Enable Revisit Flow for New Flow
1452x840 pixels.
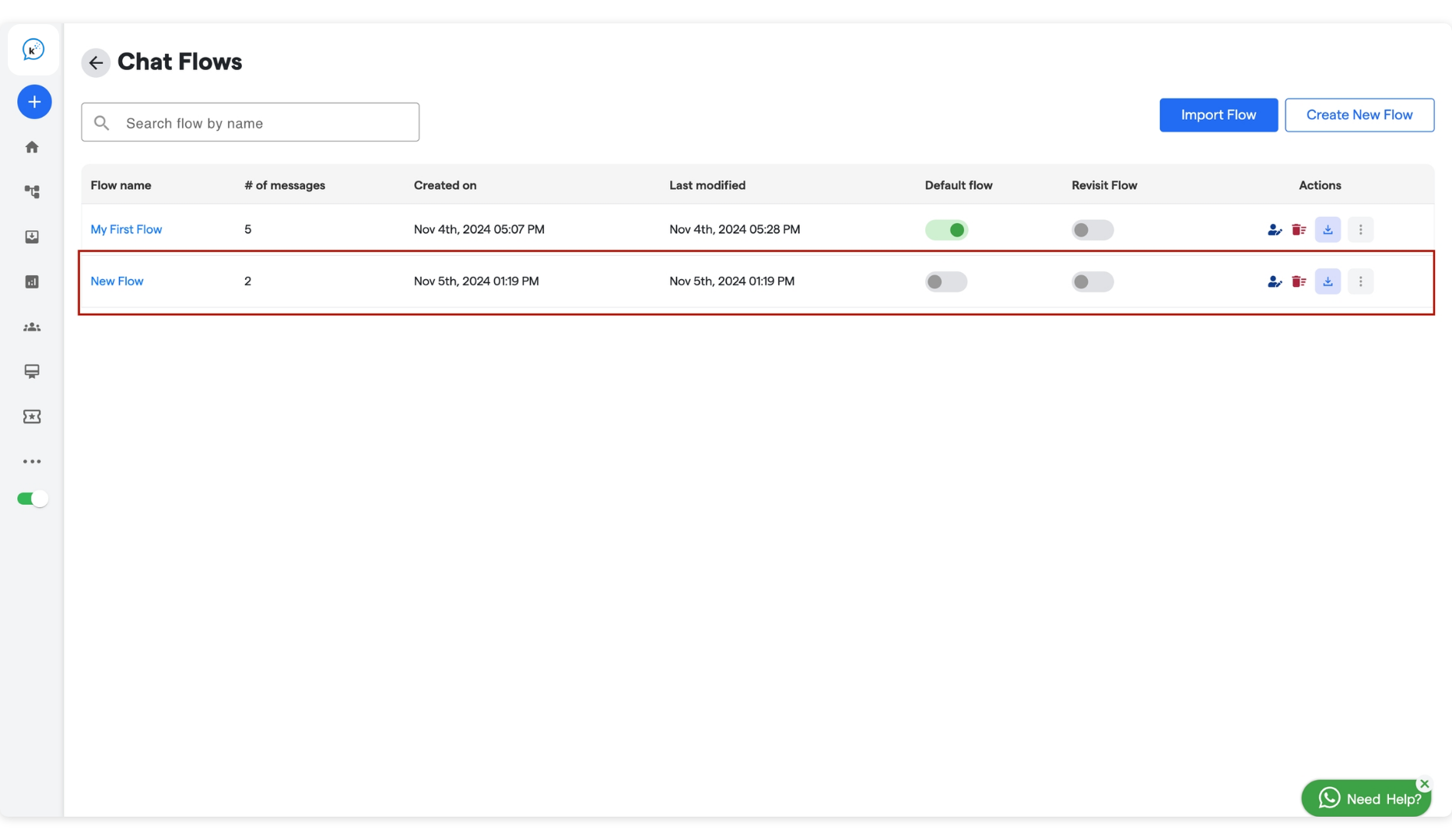point(1093,282)
